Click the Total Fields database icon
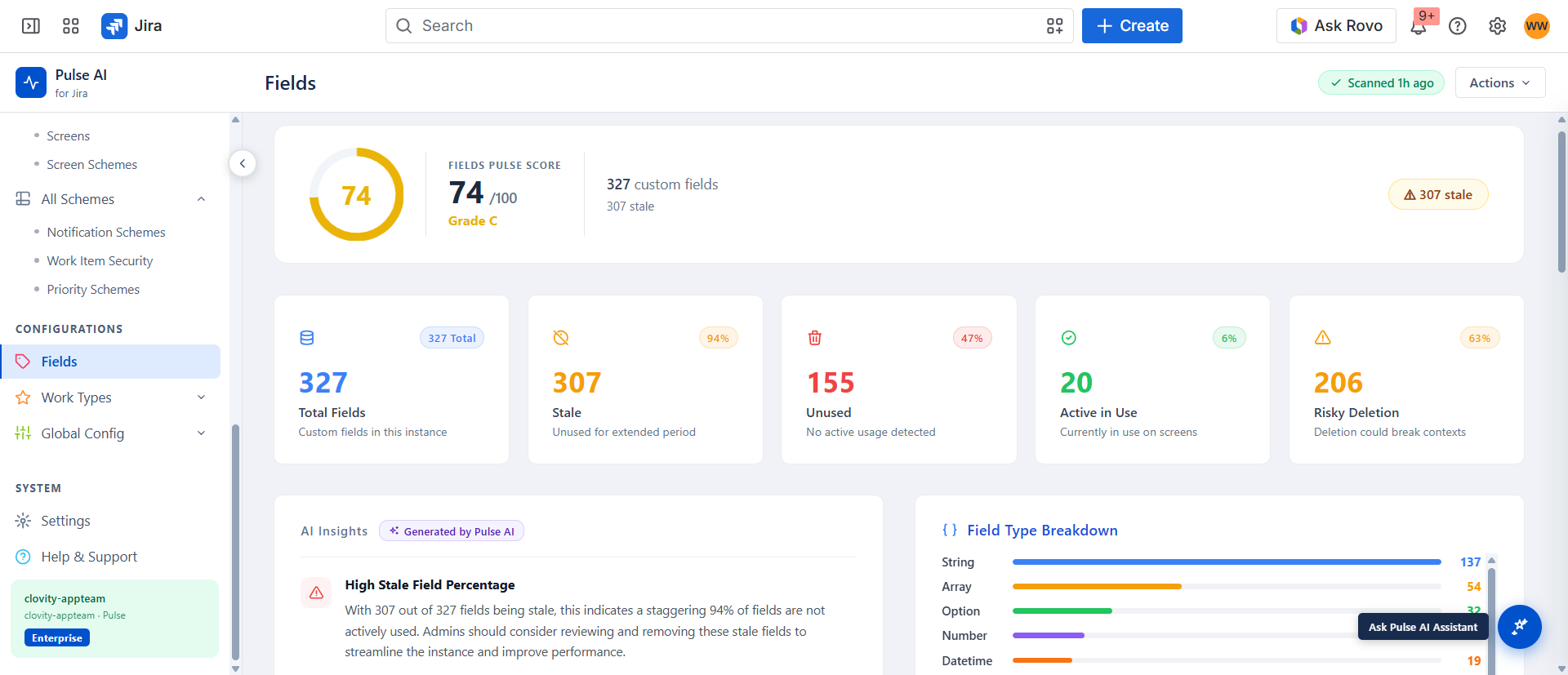This screenshot has width=1568, height=675. click(307, 338)
